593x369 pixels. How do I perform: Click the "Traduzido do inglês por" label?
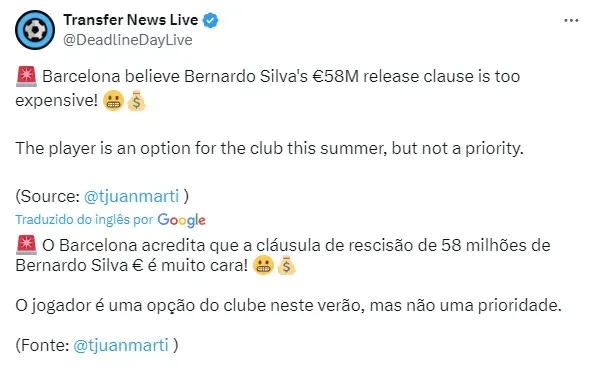pos(84,220)
